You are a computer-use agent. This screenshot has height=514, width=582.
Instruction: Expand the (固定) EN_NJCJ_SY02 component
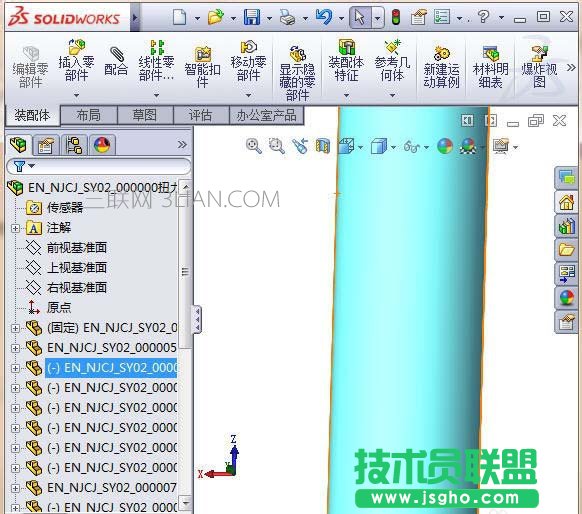click(x=15, y=328)
